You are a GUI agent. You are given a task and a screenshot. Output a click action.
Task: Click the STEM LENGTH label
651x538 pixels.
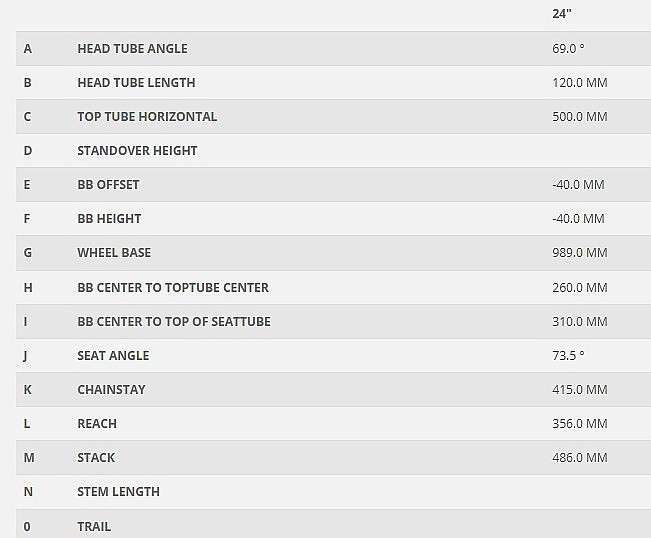pos(118,492)
